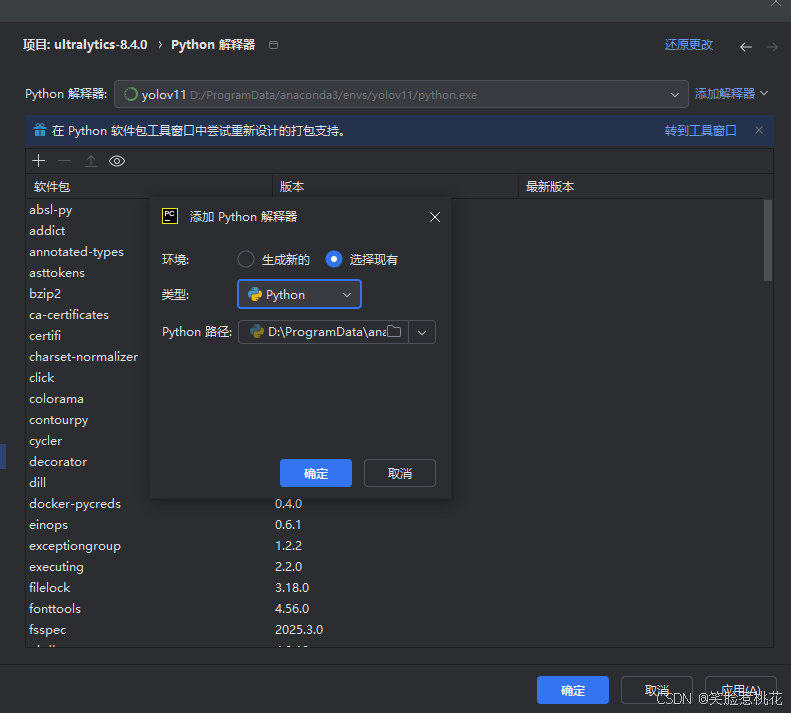The image size is (791, 713).
Task: Click the forward arrow in settings header
Action: (x=772, y=47)
